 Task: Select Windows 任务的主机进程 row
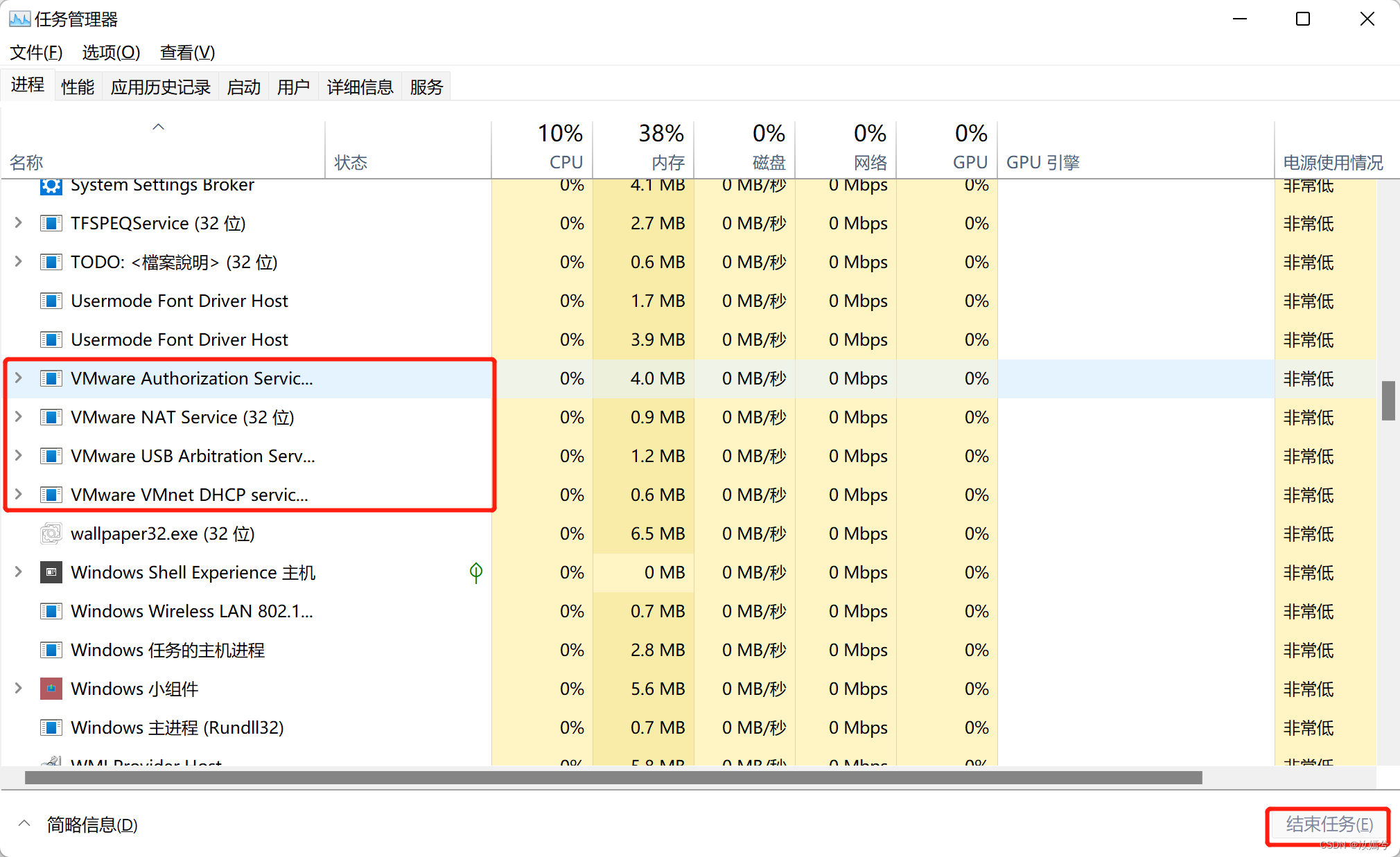[x=689, y=650]
